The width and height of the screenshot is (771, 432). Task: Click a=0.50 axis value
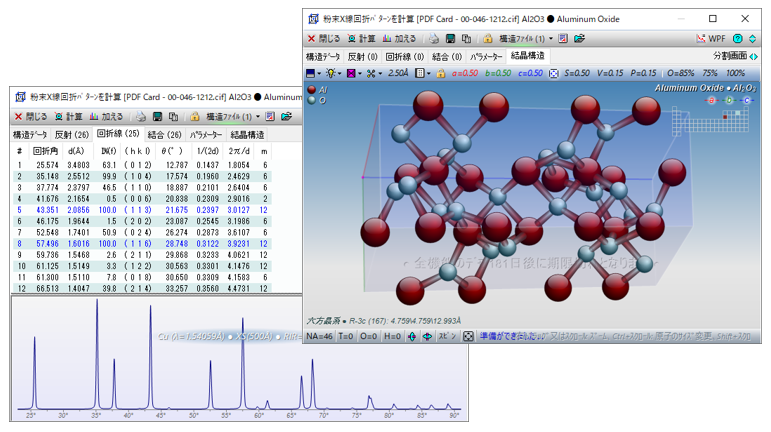pyautogui.click(x=465, y=73)
